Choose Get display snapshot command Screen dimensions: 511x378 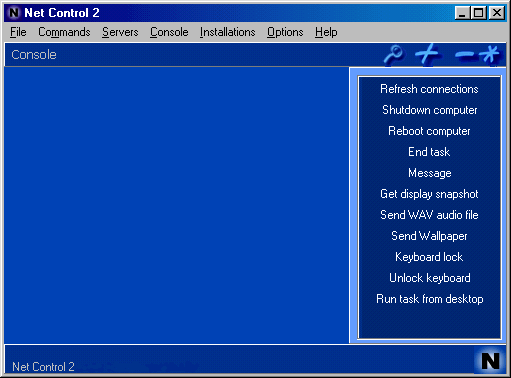coord(429,194)
